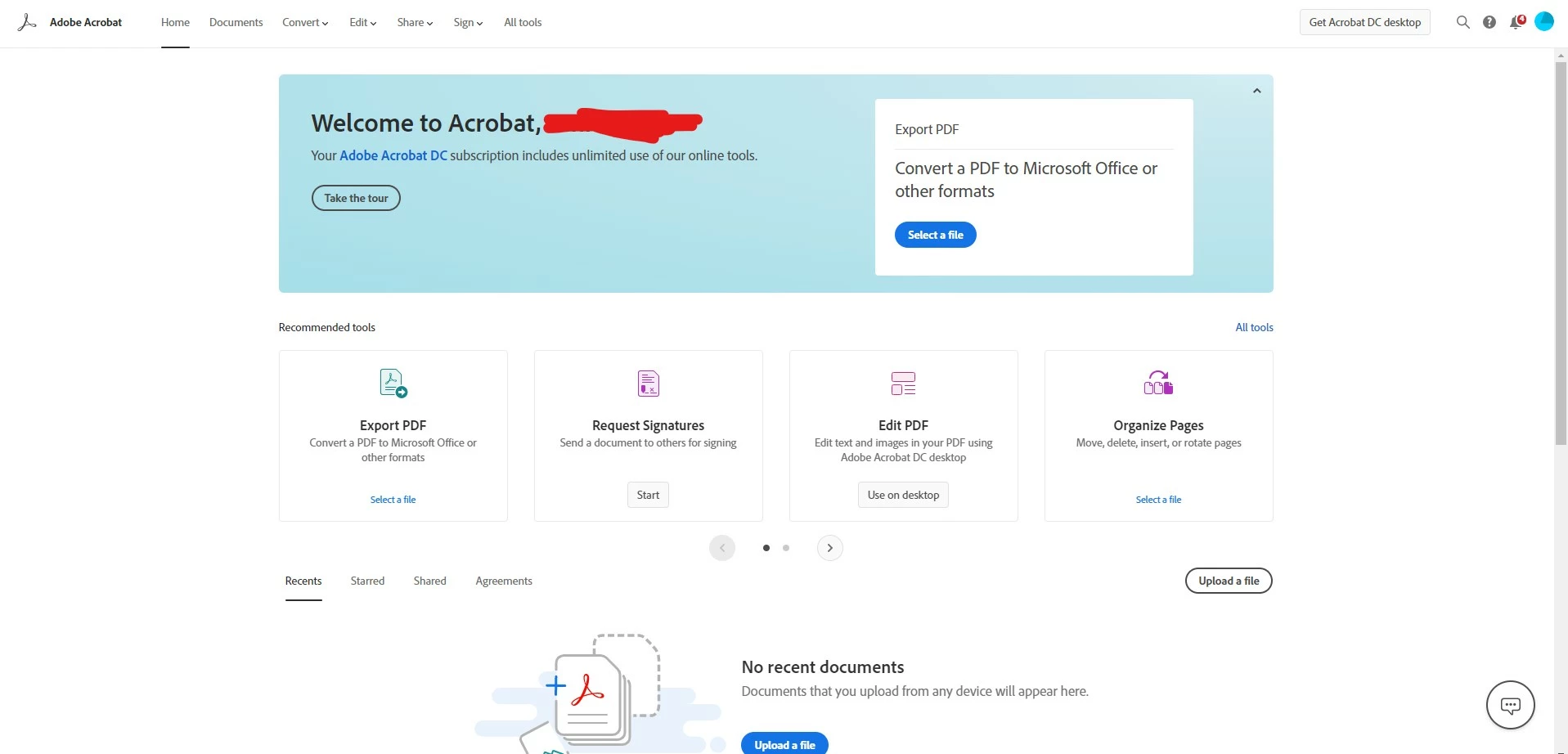Click the outlined Upload a file button
1568x754 pixels.
(x=1229, y=581)
